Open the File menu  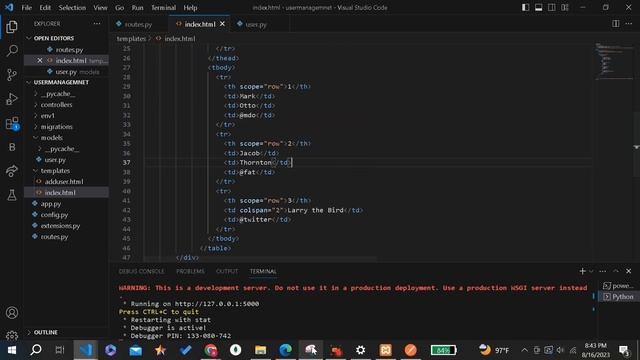click(x=27, y=7)
